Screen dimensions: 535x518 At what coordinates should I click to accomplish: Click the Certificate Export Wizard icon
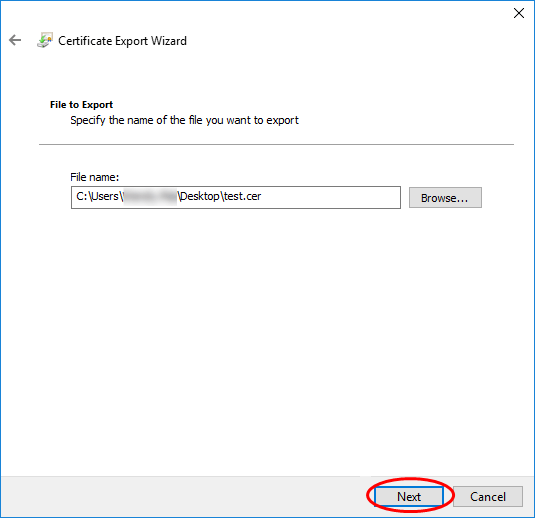click(x=45, y=40)
